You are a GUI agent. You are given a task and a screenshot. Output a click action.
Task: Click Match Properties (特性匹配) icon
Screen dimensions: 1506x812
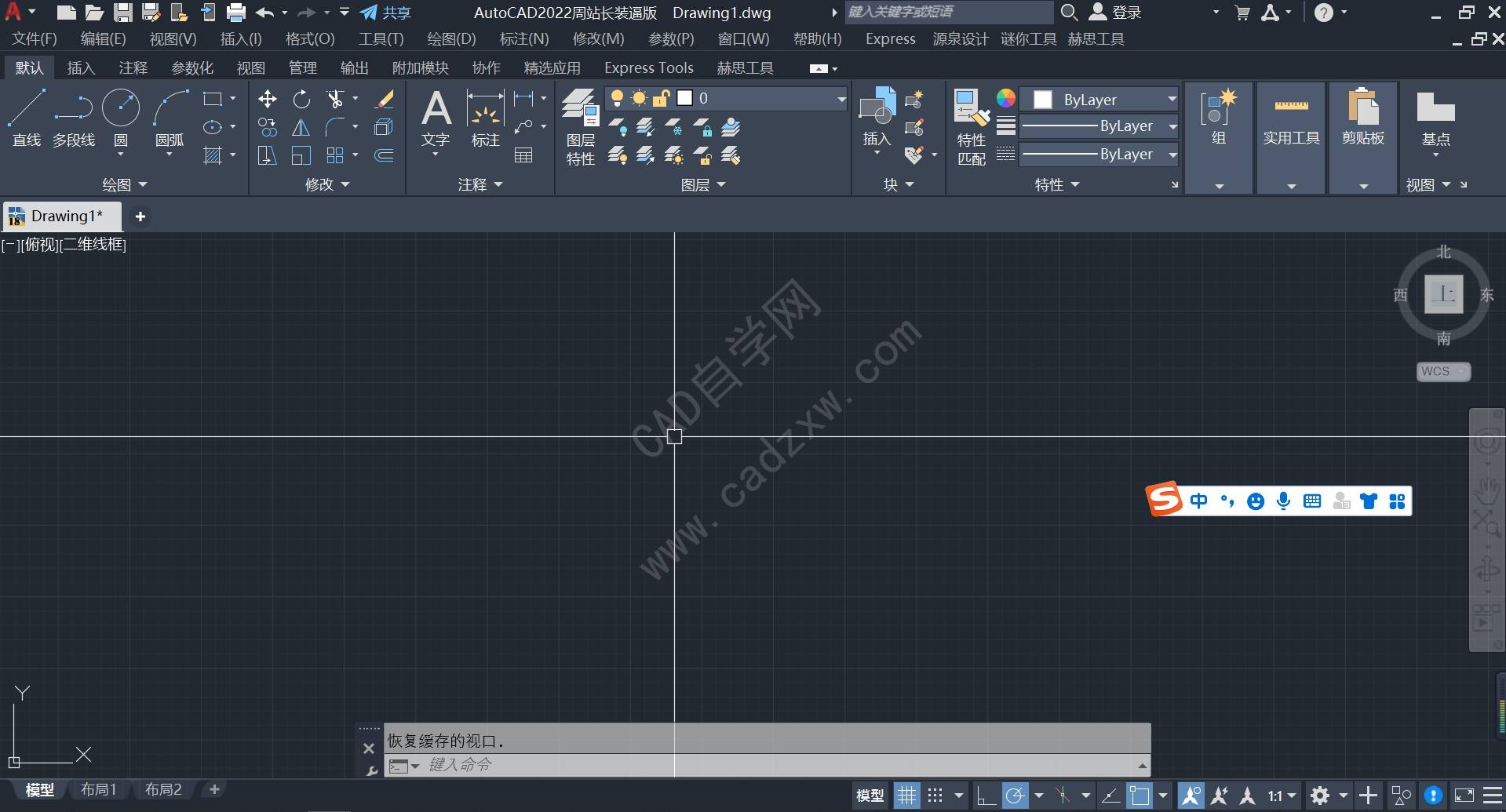click(x=971, y=126)
